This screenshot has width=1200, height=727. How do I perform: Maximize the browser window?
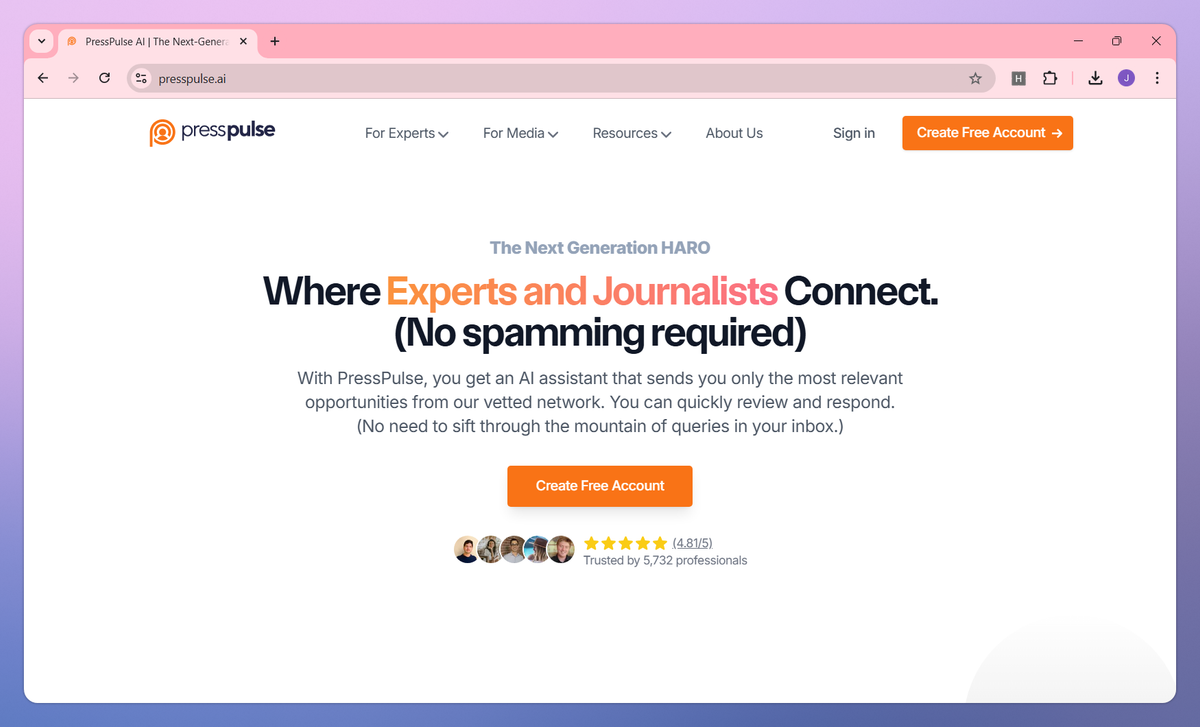point(1117,41)
